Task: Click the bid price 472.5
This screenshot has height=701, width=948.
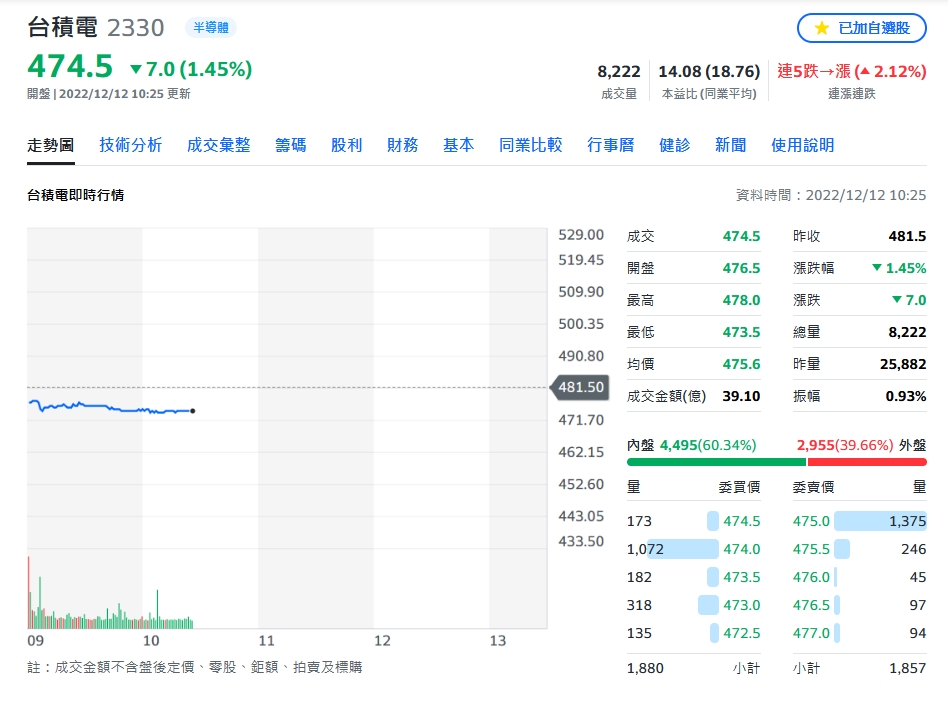Action: click(742, 633)
